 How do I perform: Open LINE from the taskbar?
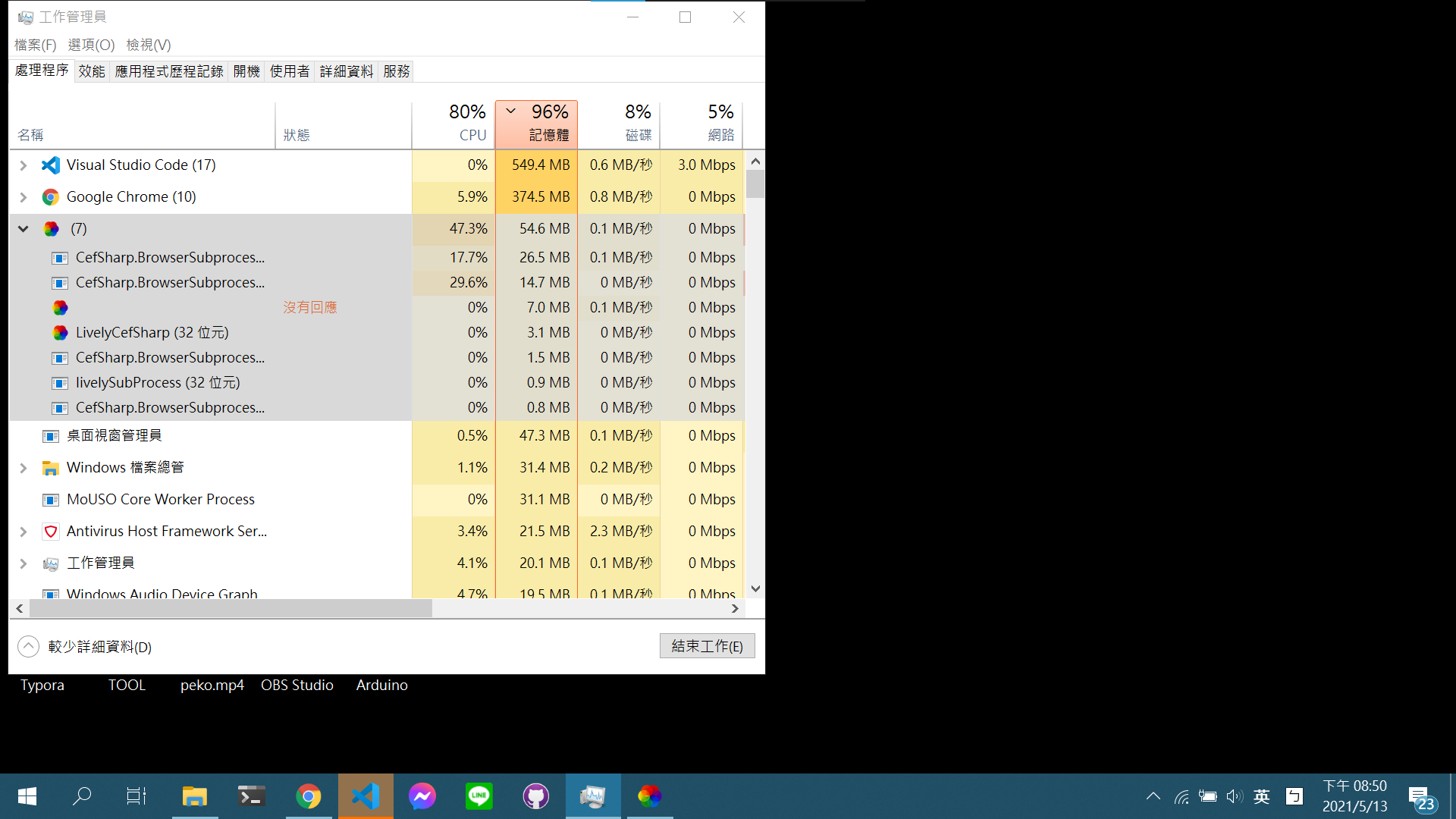[479, 796]
